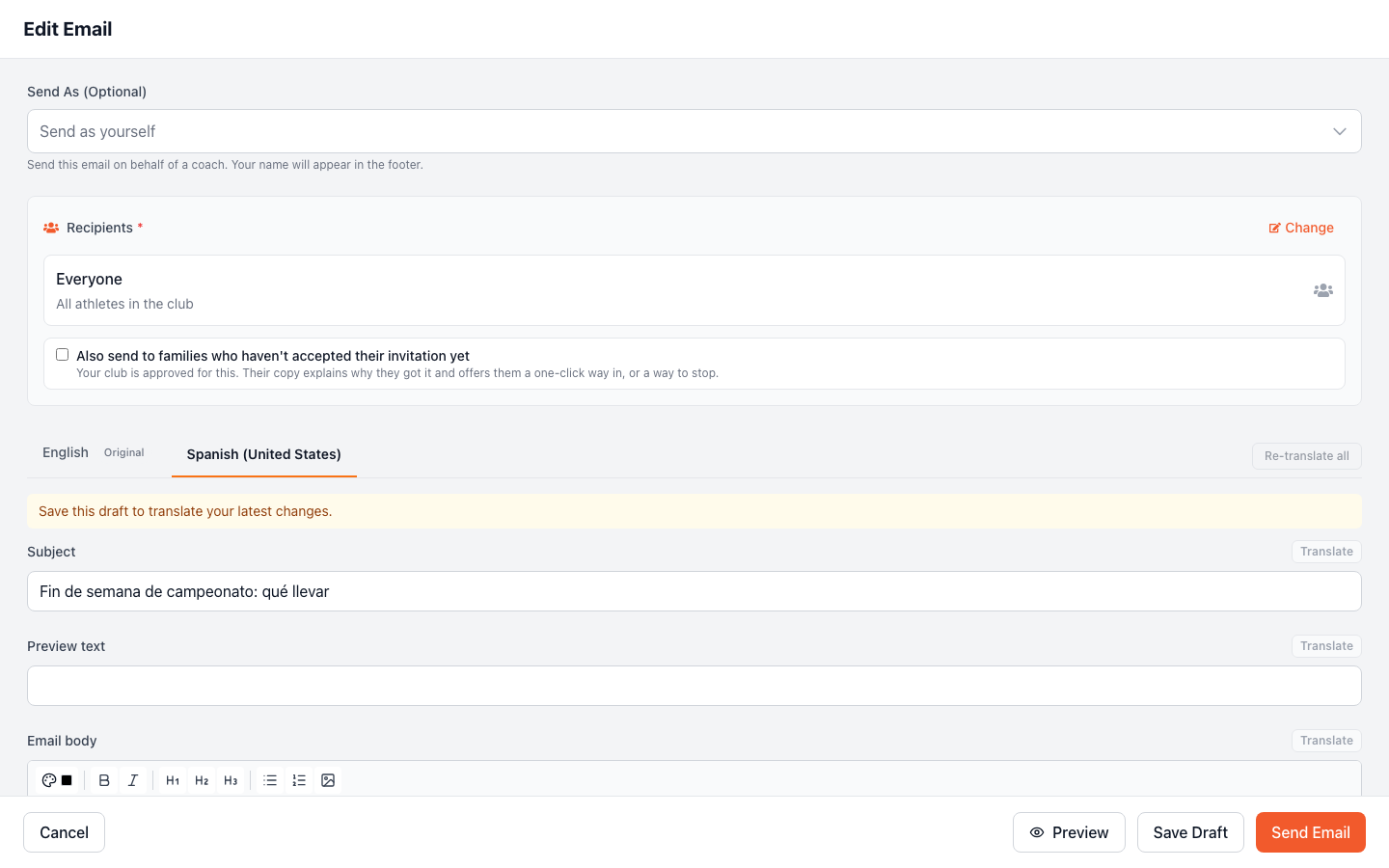Image resolution: width=1389 pixels, height=868 pixels.
Task: Toggle italic formatting in email body
Action: [133, 780]
